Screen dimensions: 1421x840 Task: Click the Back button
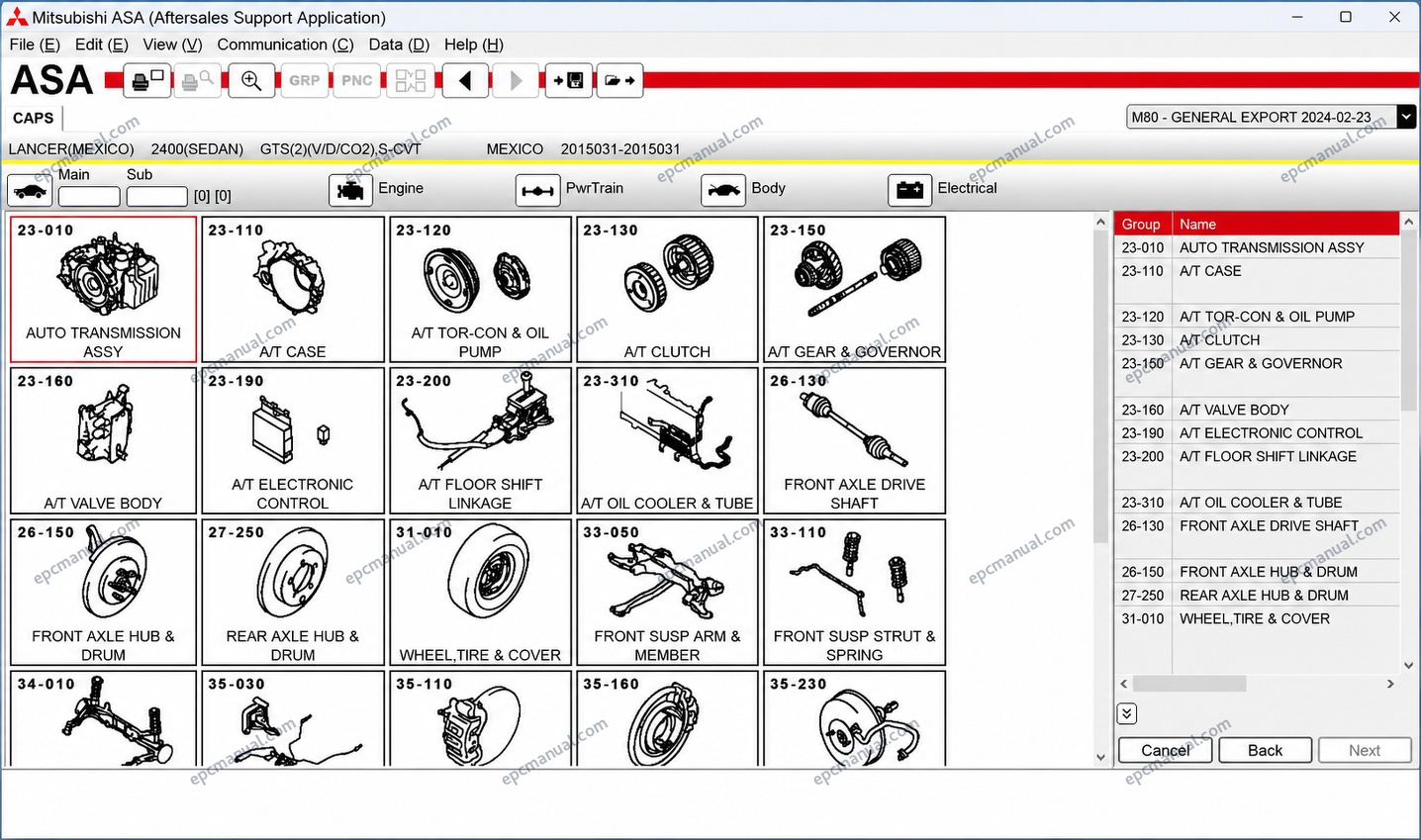(1265, 750)
